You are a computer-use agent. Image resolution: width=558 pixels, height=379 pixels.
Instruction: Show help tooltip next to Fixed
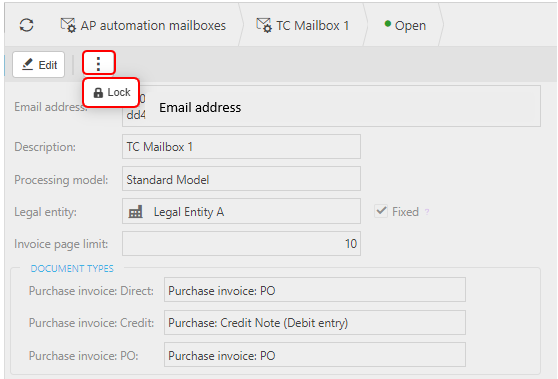[x=427, y=212]
